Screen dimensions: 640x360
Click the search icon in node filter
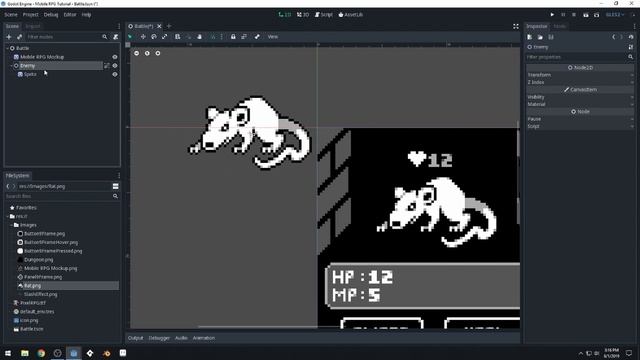pos(105,37)
